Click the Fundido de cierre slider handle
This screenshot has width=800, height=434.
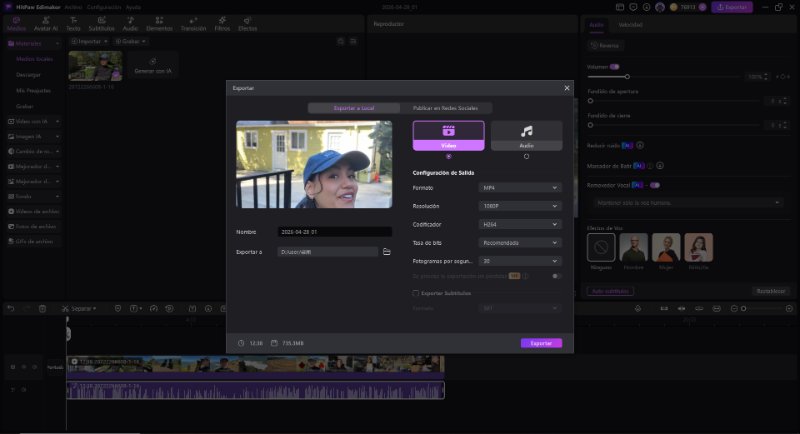[590, 125]
